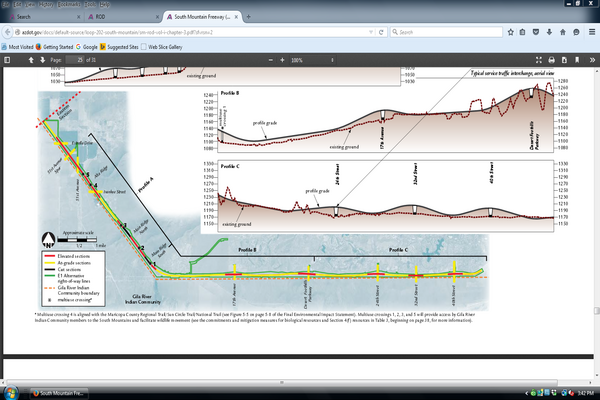Open the Getting Started bookmark
The width and height of the screenshot is (600, 400).
coord(54,46)
